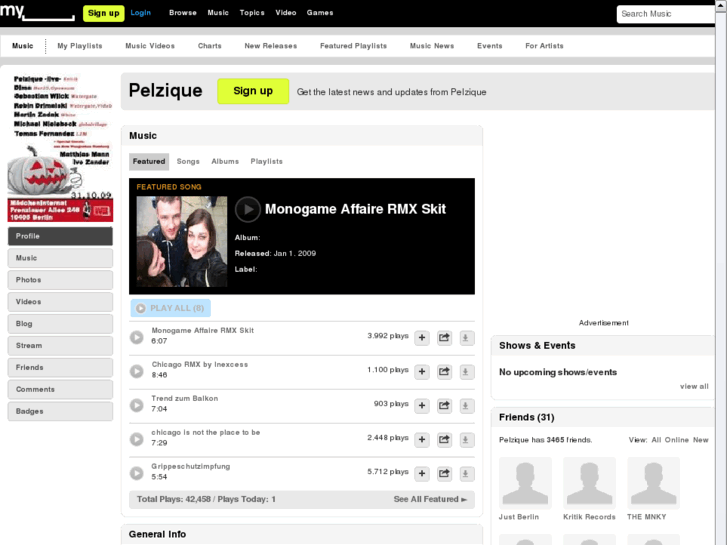Focus the Search Music field

click(x=666, y=14)
